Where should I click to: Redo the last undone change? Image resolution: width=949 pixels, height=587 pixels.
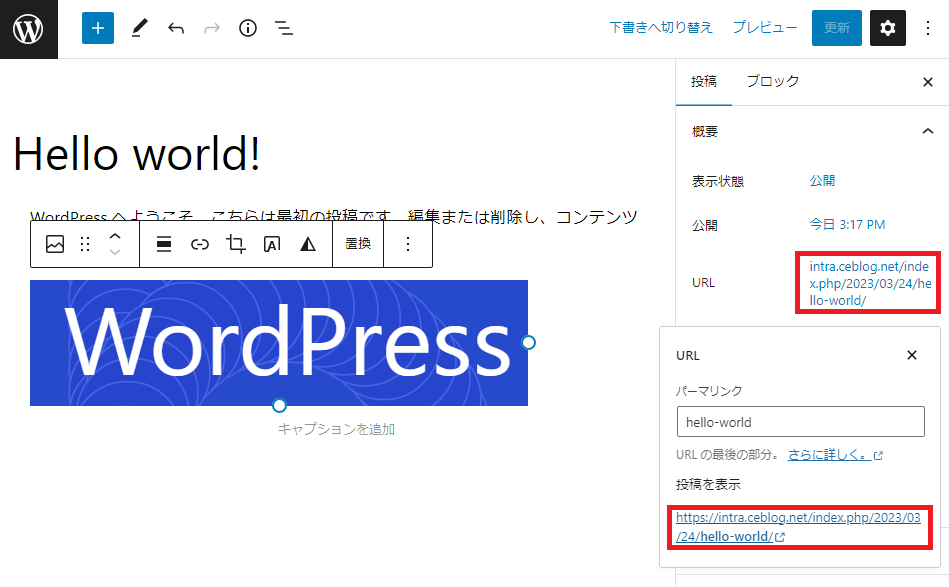[212, 28]
